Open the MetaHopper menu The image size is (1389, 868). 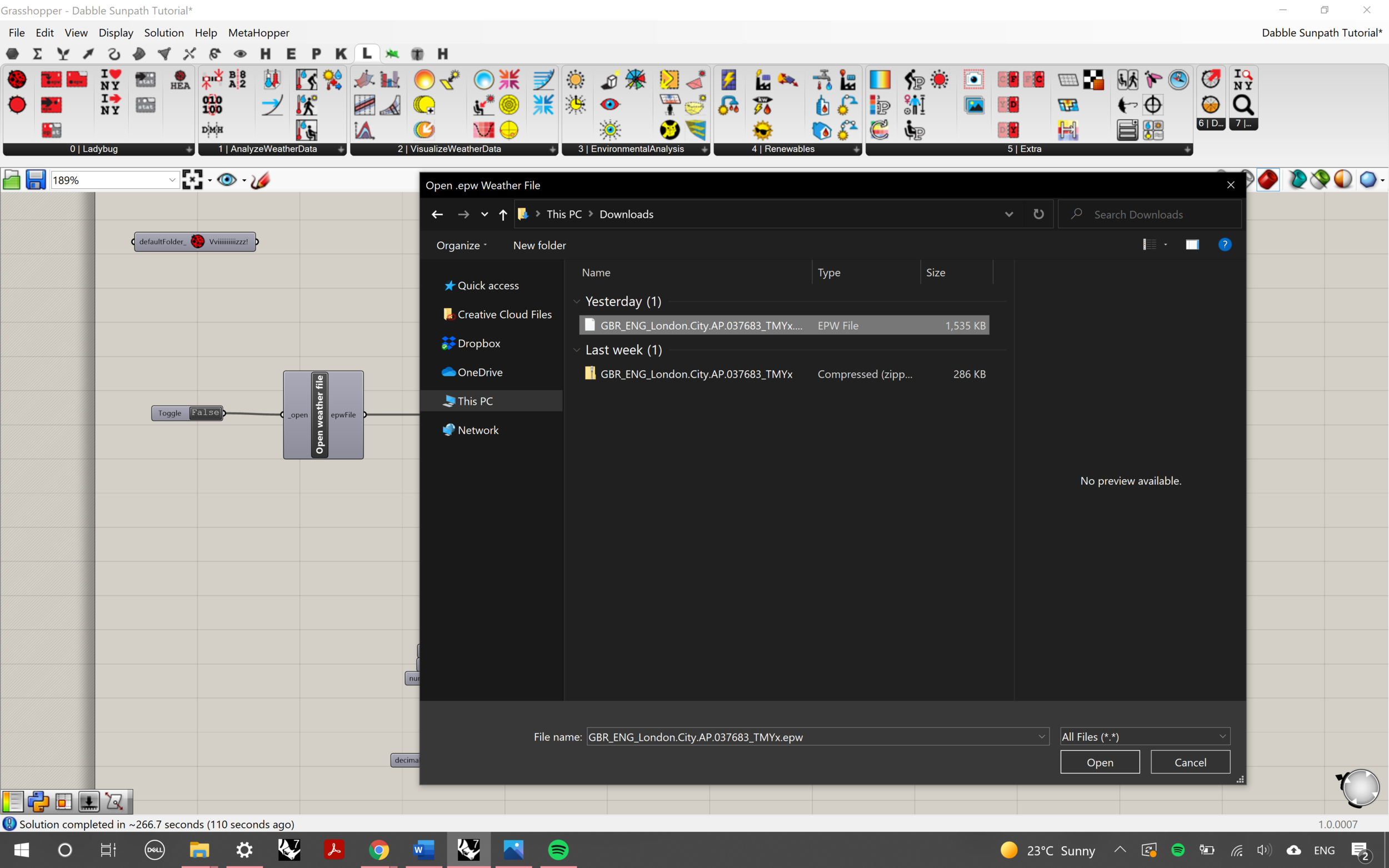pyautogui.click(x=258, y=33)
